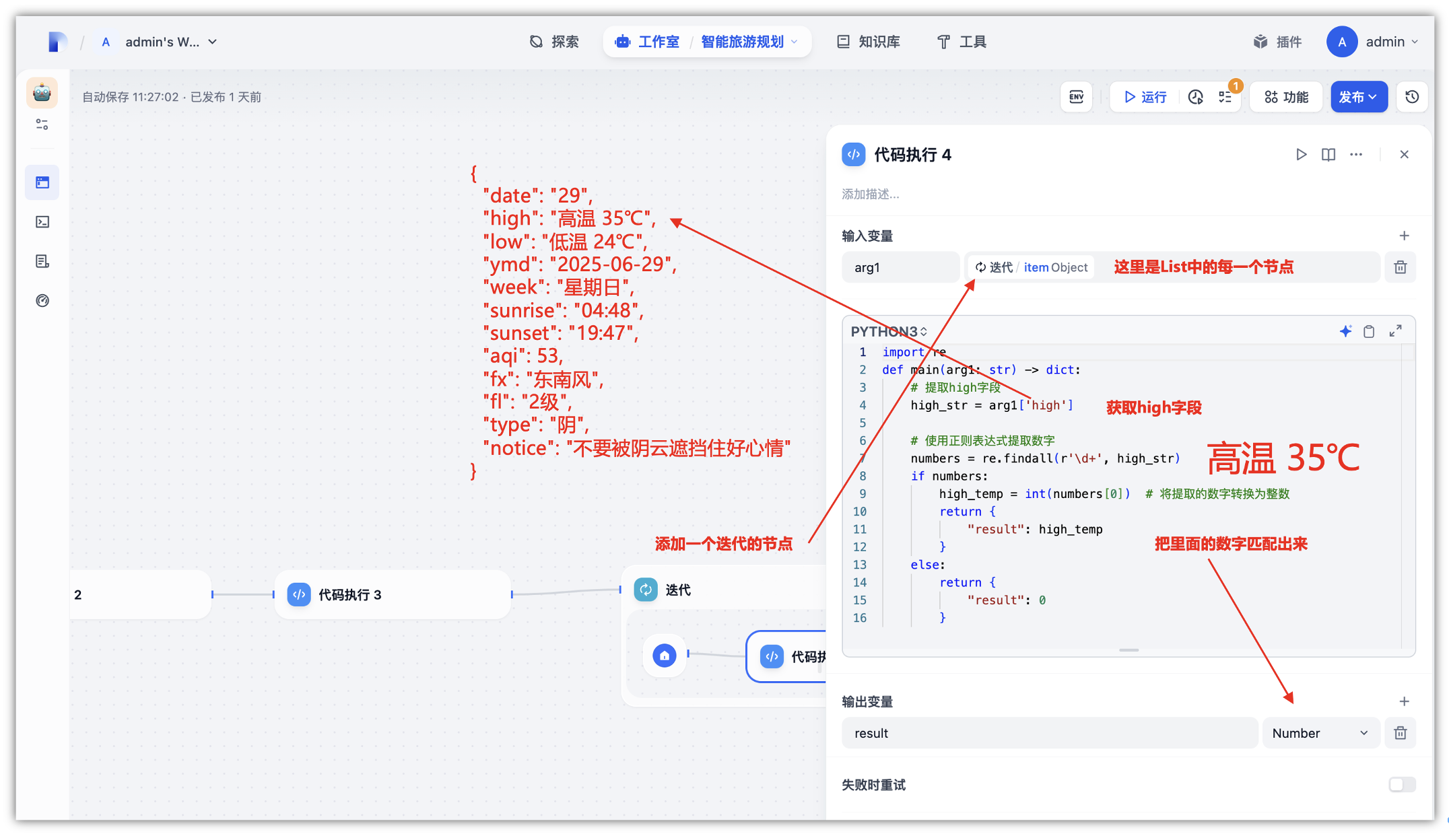
Task: Copy the Python code to clipboard
Action: point(1369,331)
